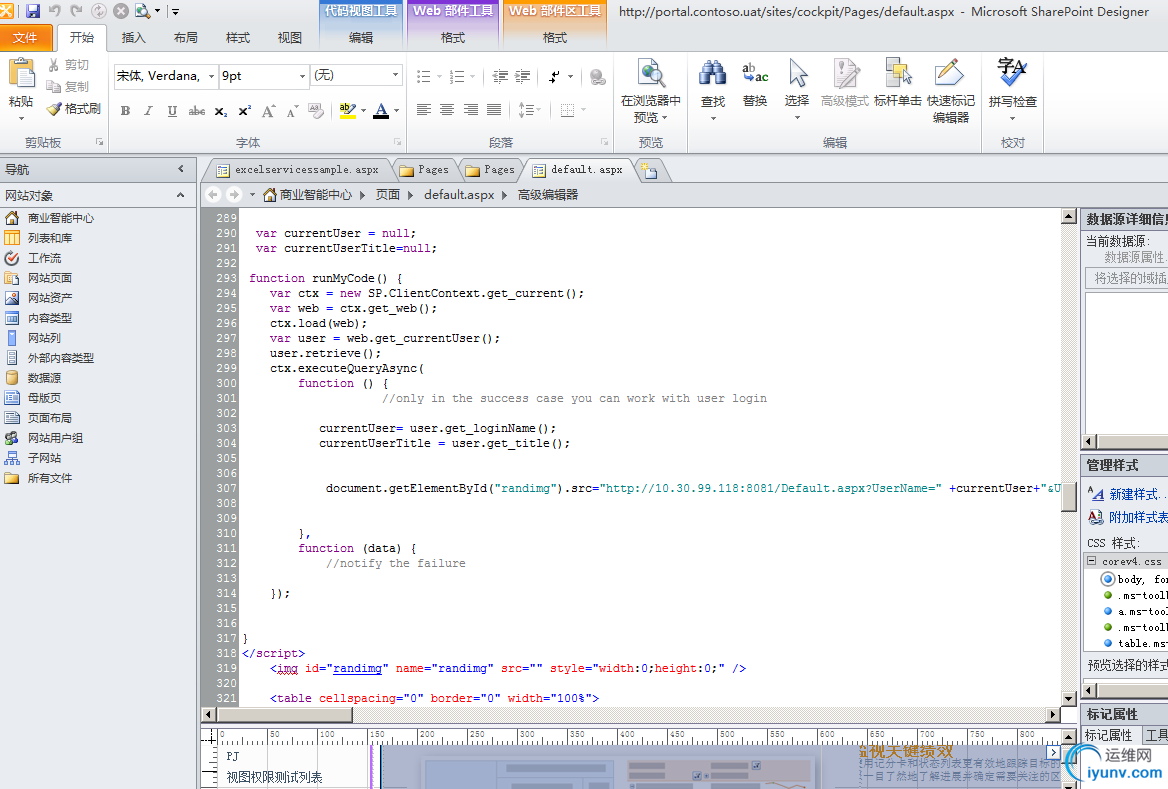This screenshot has width=1168, height=789.
Task: Toggle subscript formatting
Action: 220,111
